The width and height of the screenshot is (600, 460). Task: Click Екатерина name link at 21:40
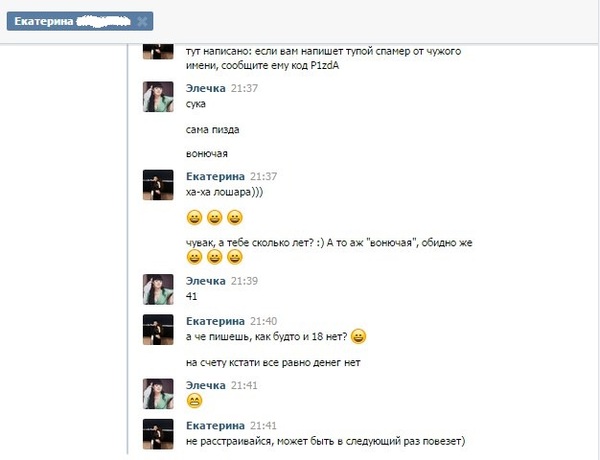(215, 321)
